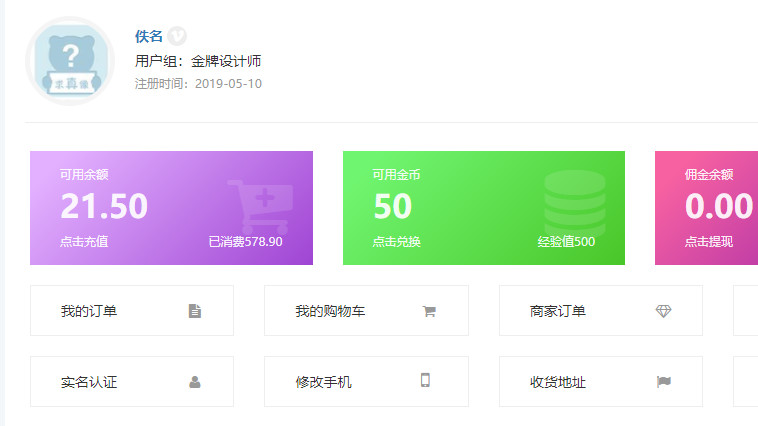The image size is (758, 426).
Task: Click the 0.00 commission balance amount
Action: (x=719, y=206)
